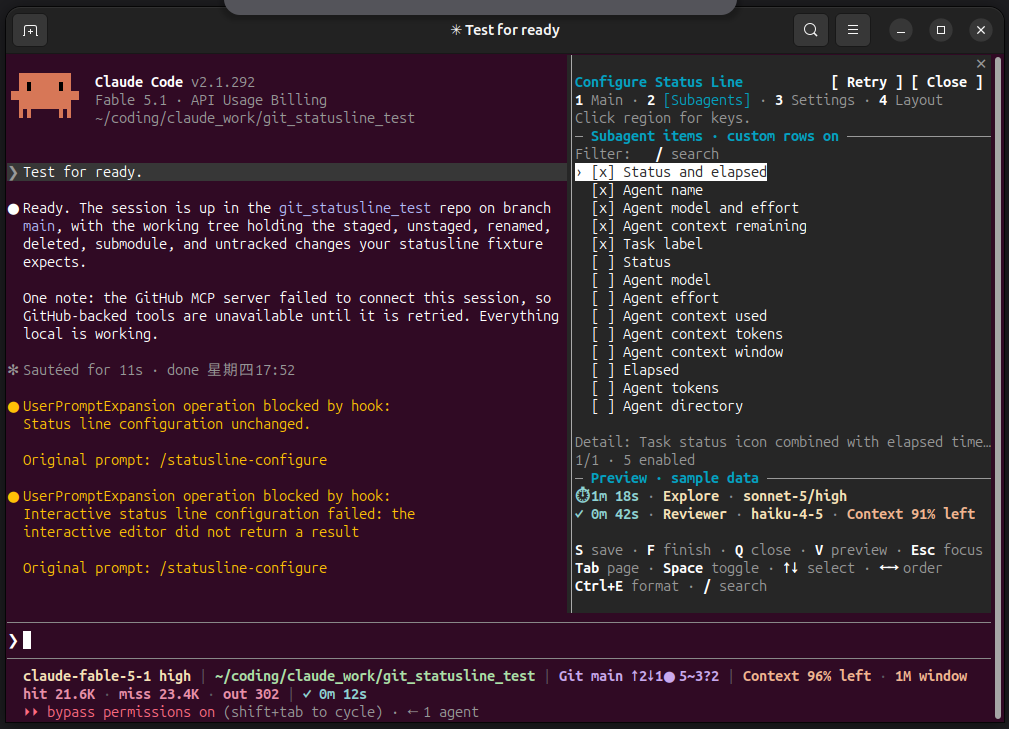Screen dimensions: 1009x729
Task: Open the 4 Layout tab
Action: pyautogui.click(x=911, y=100)
